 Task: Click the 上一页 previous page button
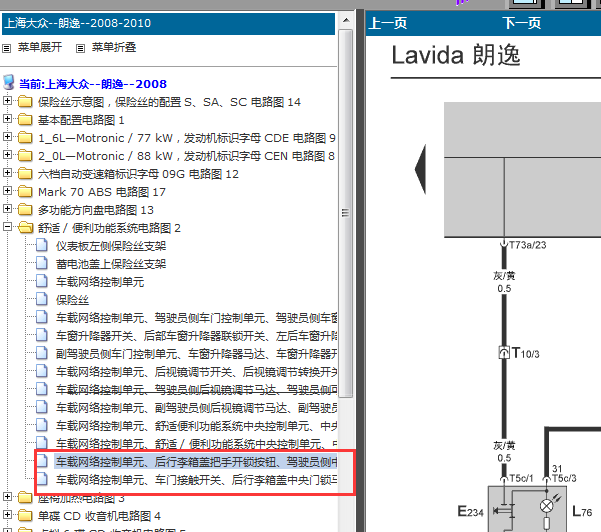(388, 23)
